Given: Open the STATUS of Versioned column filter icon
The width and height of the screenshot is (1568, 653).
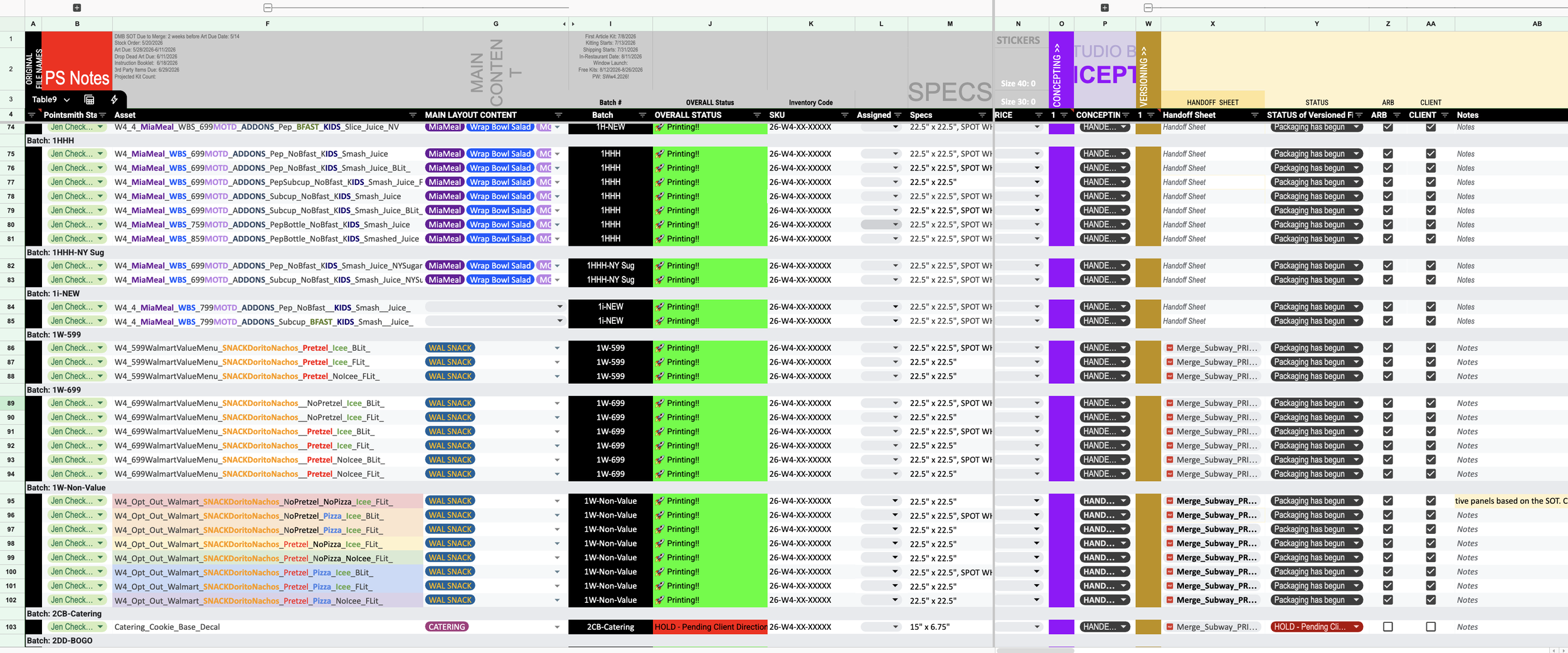Looking at the screenshot, I should (x=1359, y=115).
